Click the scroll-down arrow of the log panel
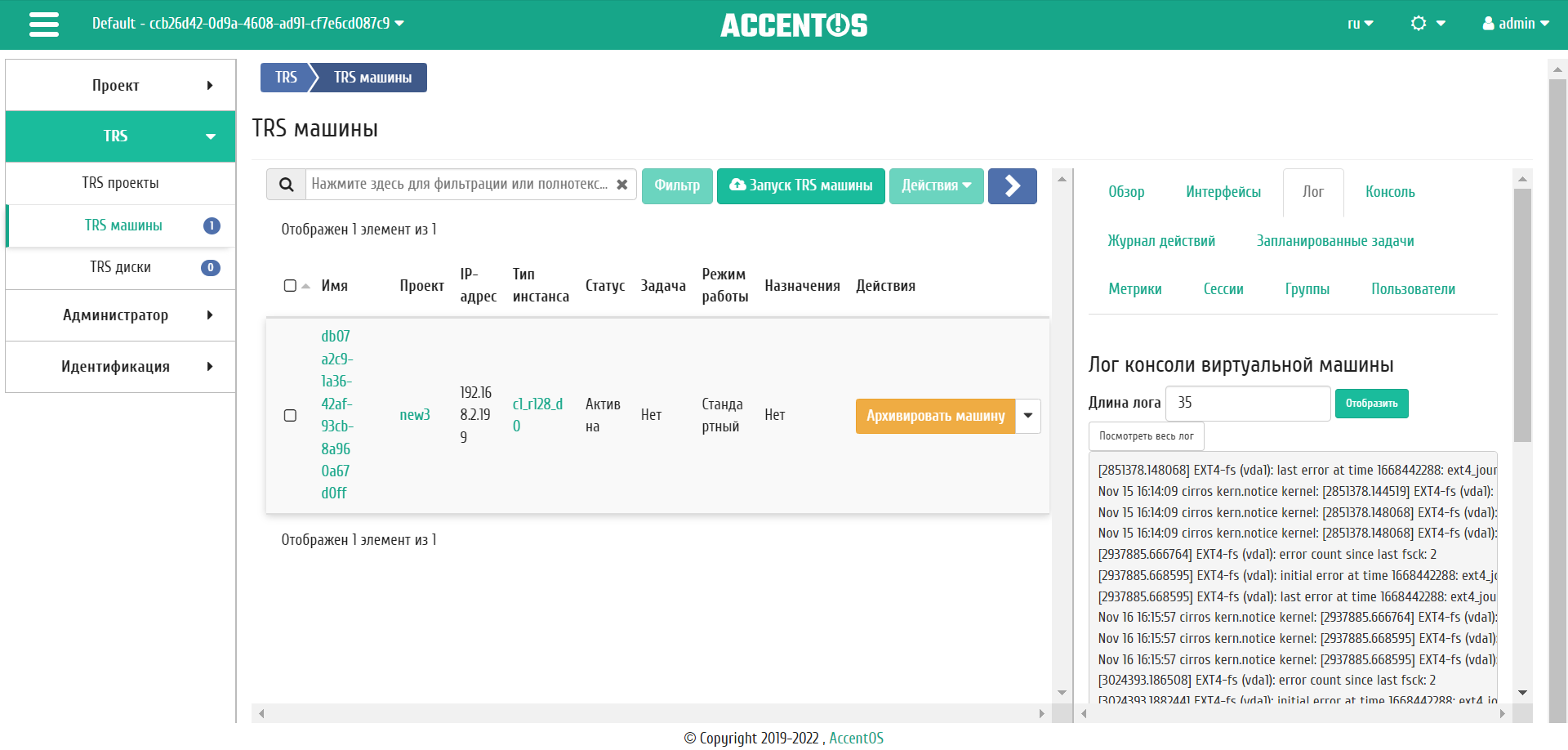The width and height of the screenshot is (1568, 750). point(1522,692)
